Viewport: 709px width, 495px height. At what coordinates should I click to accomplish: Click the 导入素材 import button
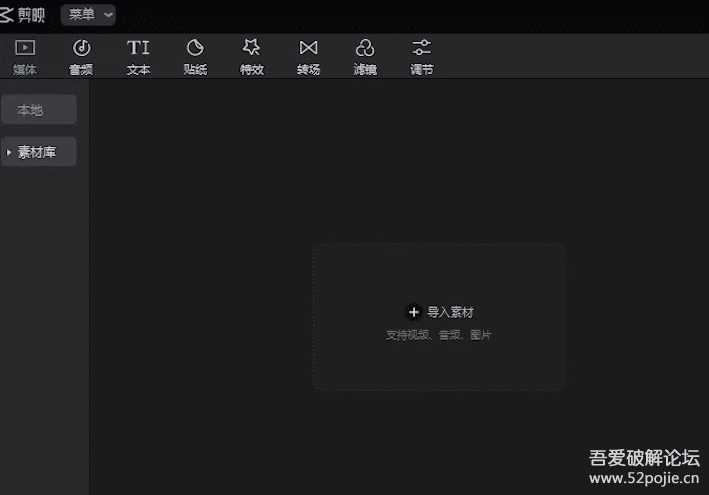pyautogui.click(x=441, y=312)
